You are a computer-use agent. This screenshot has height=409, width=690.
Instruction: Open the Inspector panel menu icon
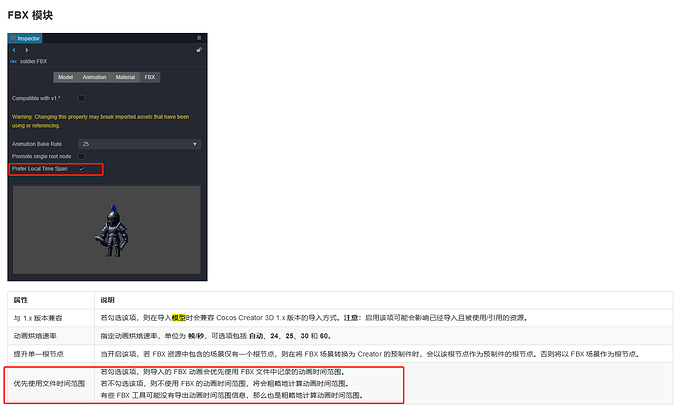199,38
